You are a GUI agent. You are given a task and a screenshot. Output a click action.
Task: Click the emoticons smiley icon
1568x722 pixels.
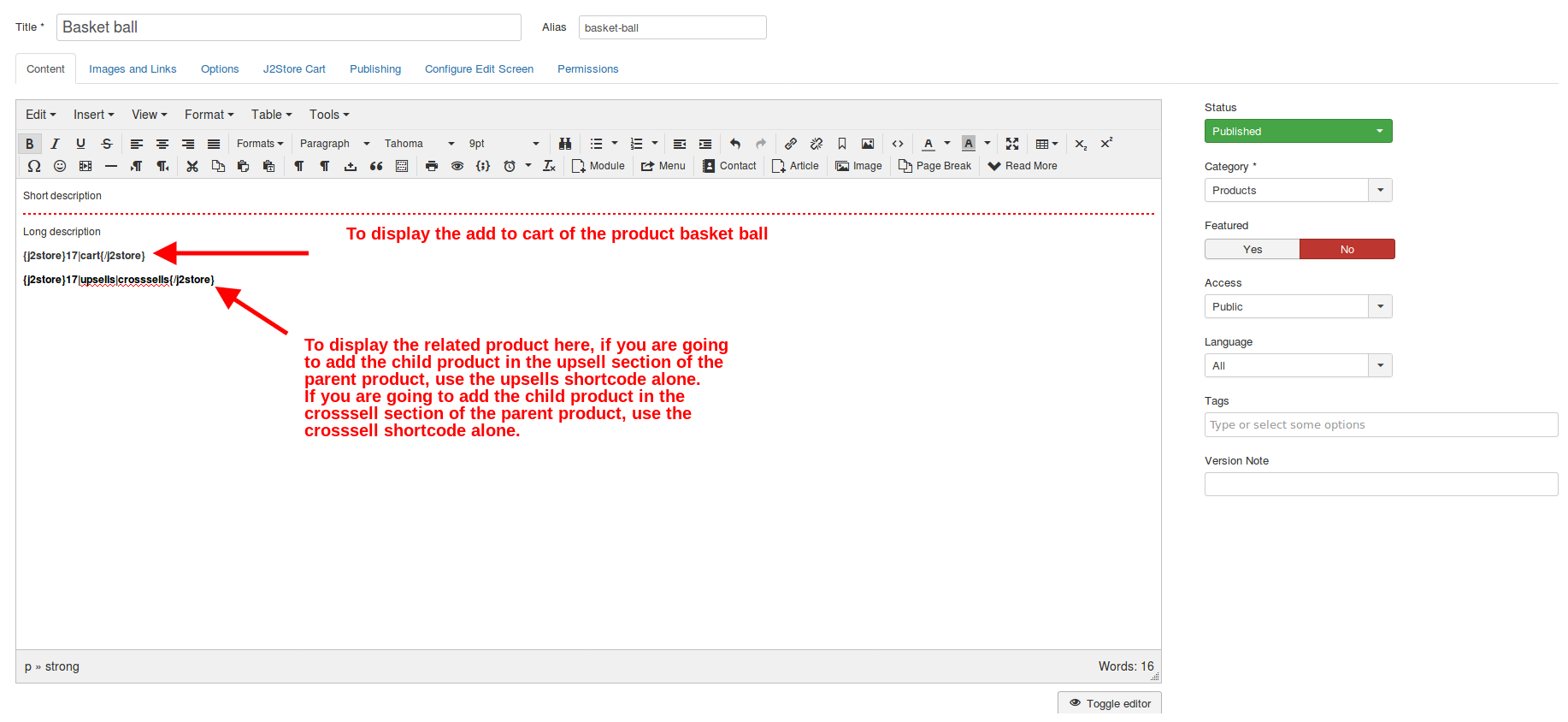[60, 166]
